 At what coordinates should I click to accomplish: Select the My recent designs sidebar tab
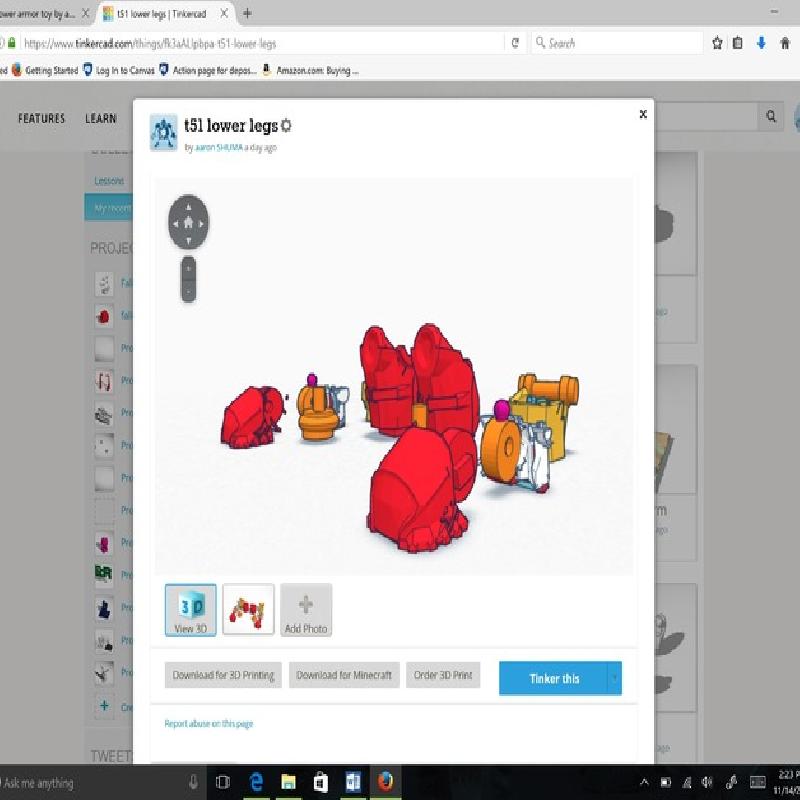point(109,208)
